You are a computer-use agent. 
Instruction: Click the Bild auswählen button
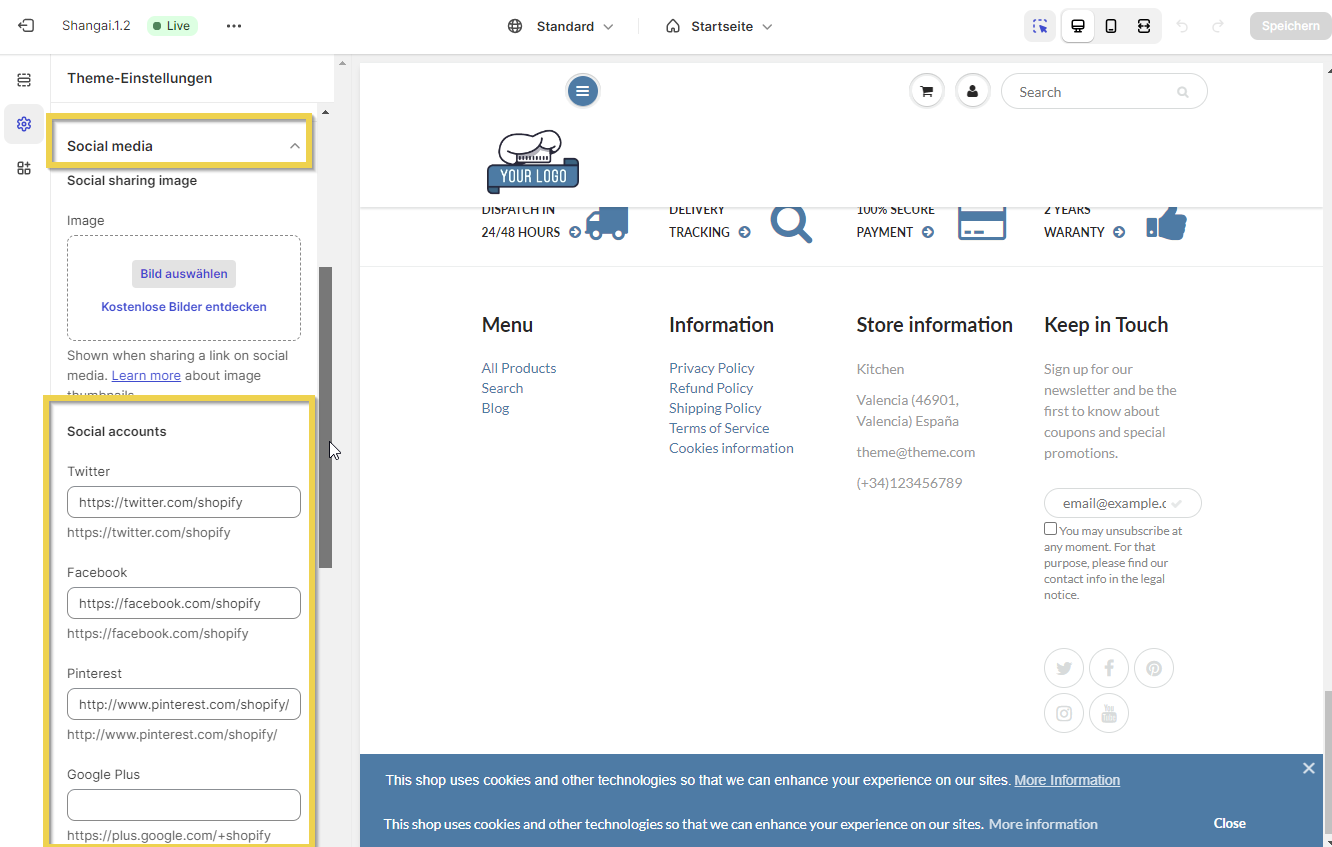click(x=184, y=274)
